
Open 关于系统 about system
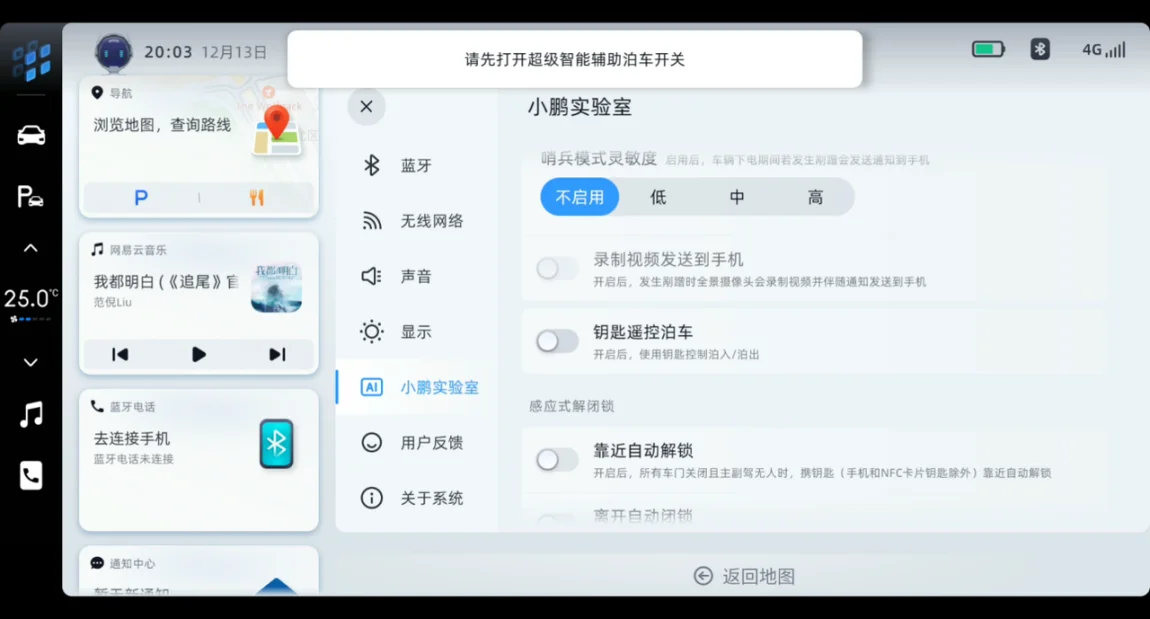(417, 499)
